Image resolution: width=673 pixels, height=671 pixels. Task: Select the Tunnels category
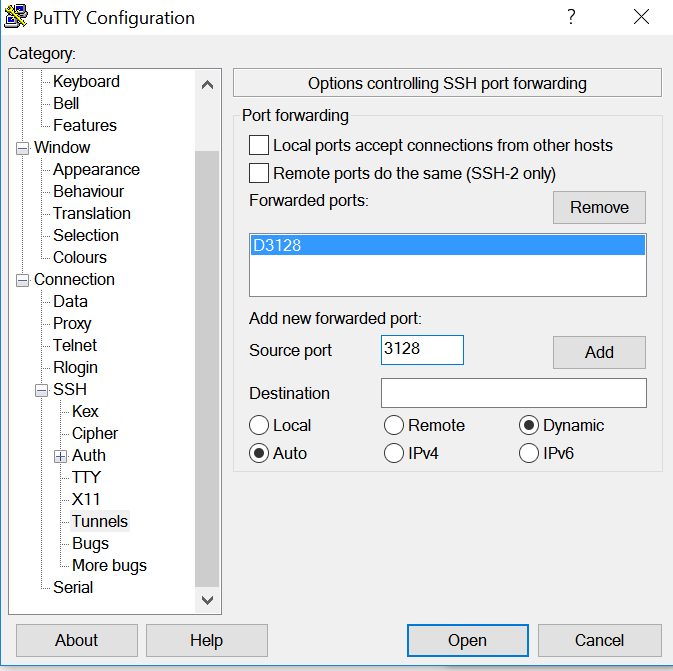100,521
